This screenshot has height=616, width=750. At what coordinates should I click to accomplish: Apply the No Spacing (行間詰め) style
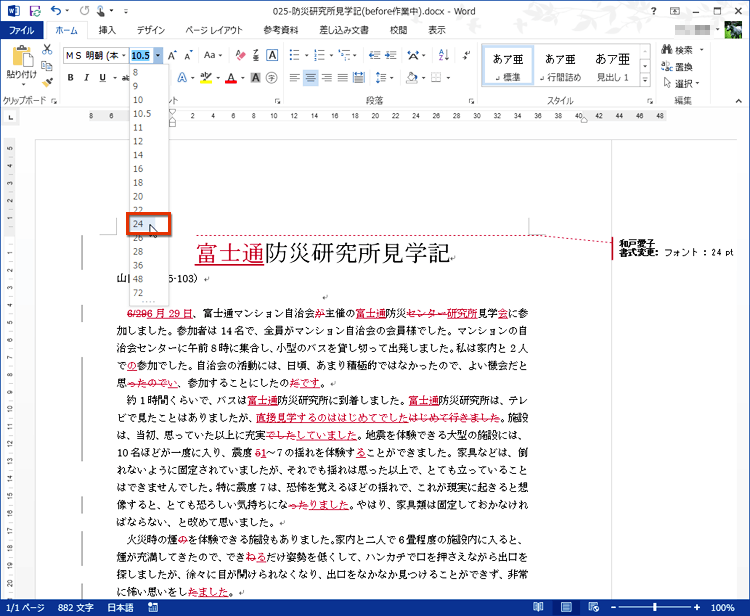560,66
